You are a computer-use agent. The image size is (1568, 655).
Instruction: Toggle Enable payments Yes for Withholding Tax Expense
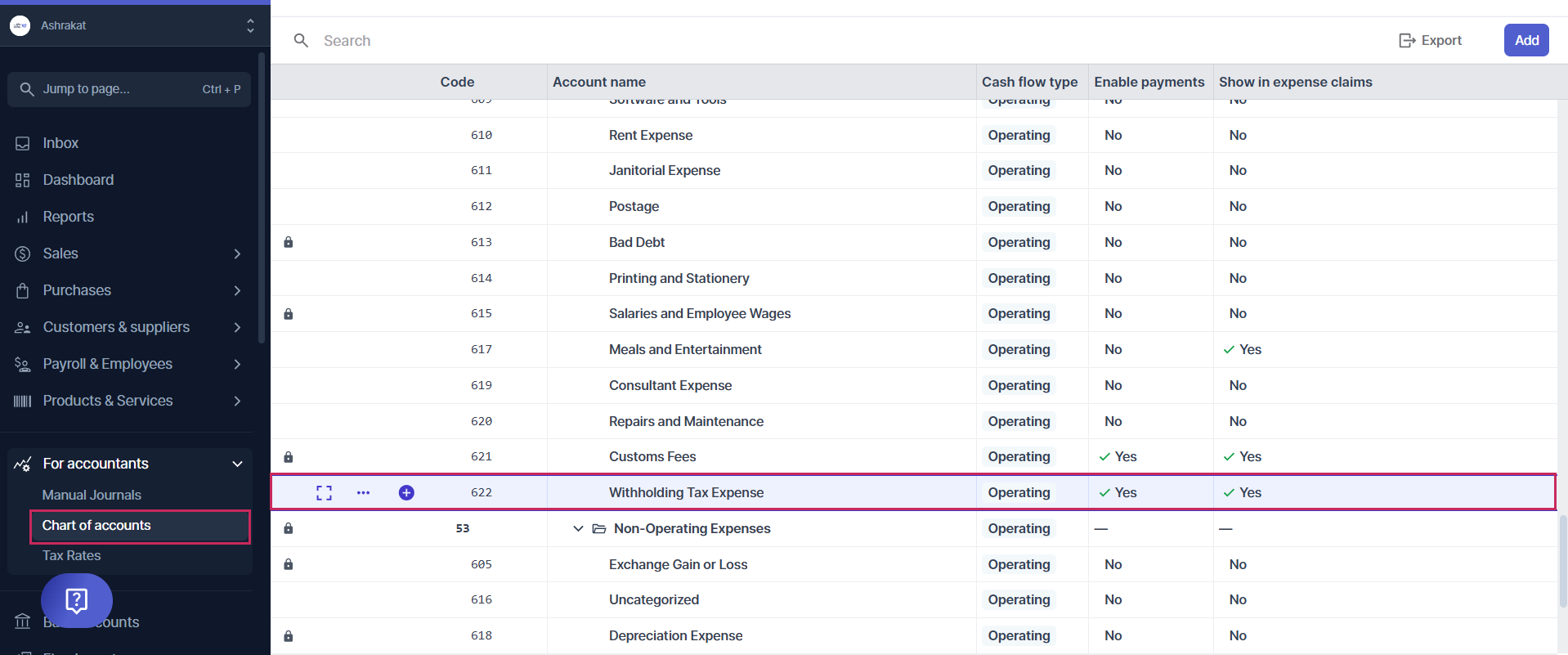[1118, 492]
